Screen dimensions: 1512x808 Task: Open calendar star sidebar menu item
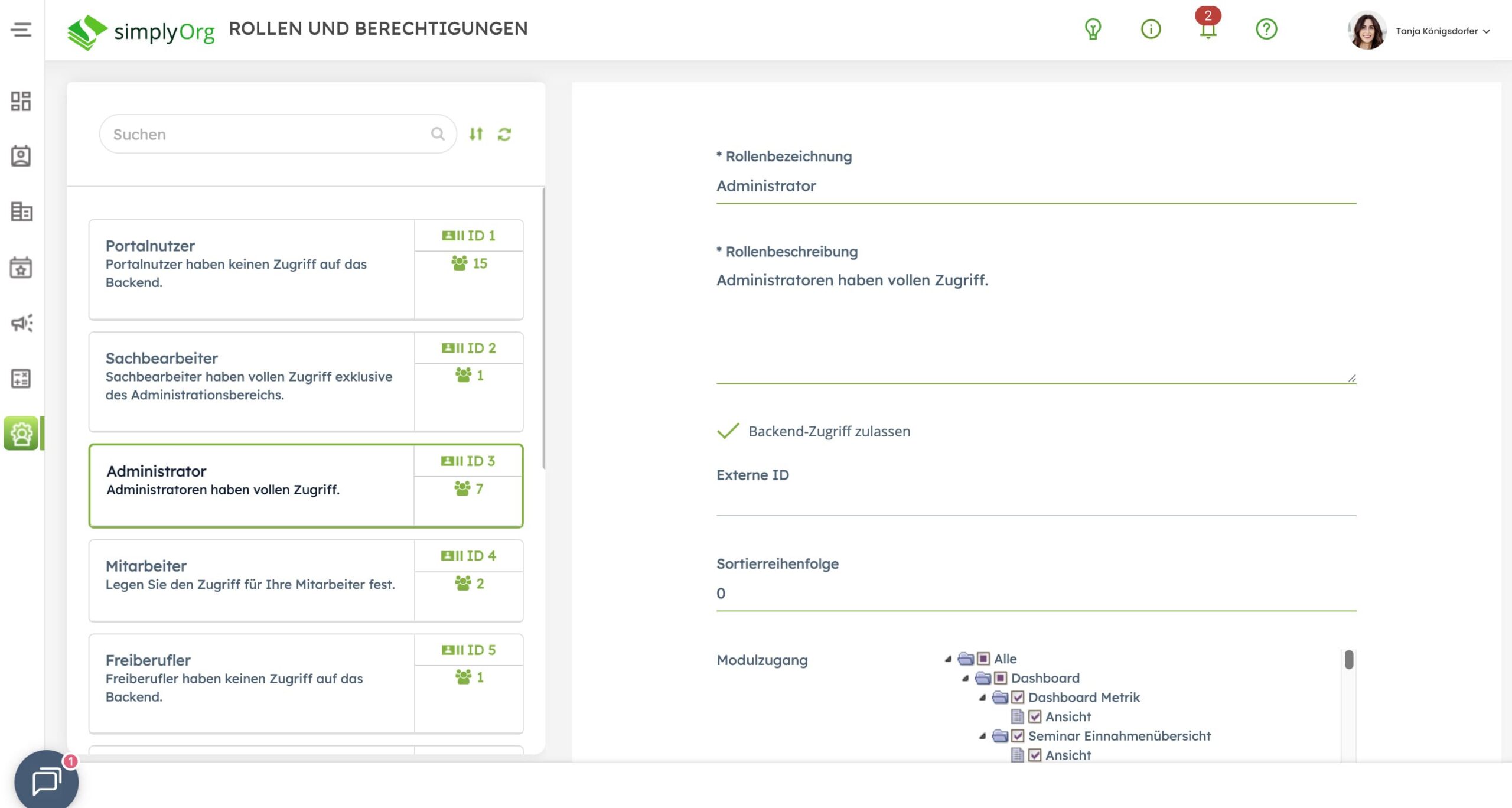(21, 268)
